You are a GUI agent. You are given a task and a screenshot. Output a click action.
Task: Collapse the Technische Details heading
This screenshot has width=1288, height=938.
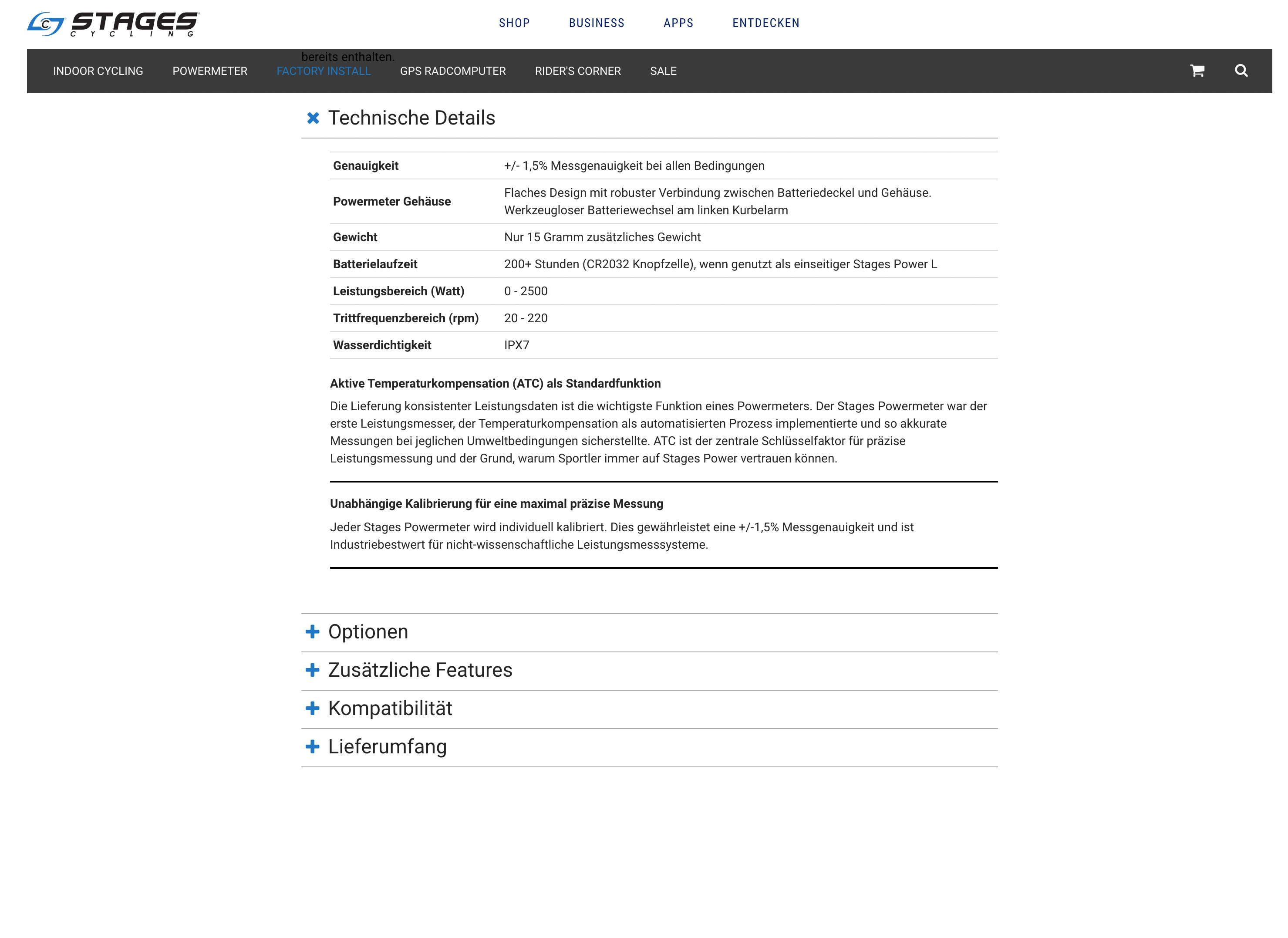click(x=412, y=118)
